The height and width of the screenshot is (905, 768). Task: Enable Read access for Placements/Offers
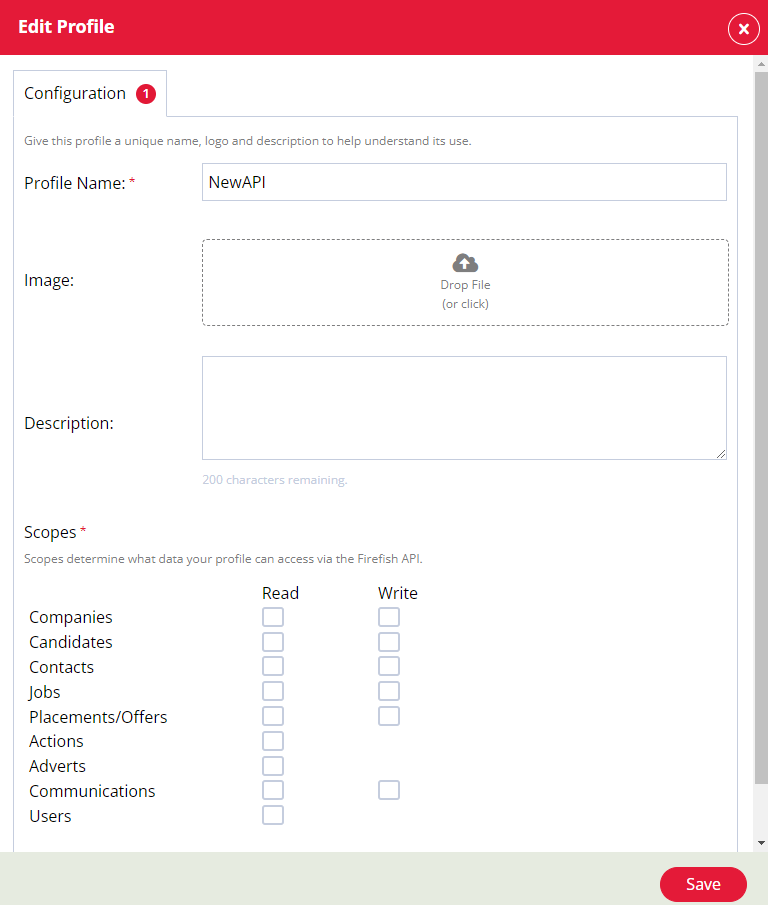click(273, 715)
